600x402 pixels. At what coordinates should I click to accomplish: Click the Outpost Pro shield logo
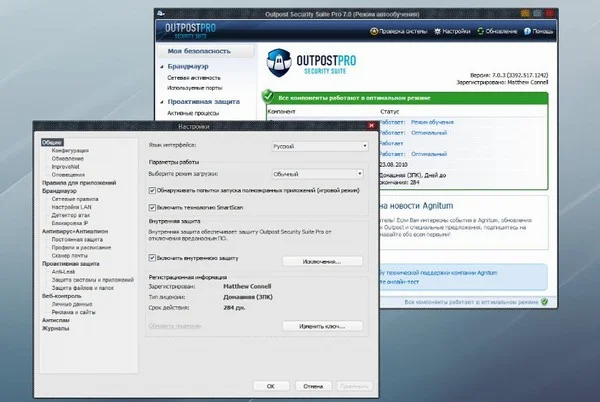coord(279,63)
